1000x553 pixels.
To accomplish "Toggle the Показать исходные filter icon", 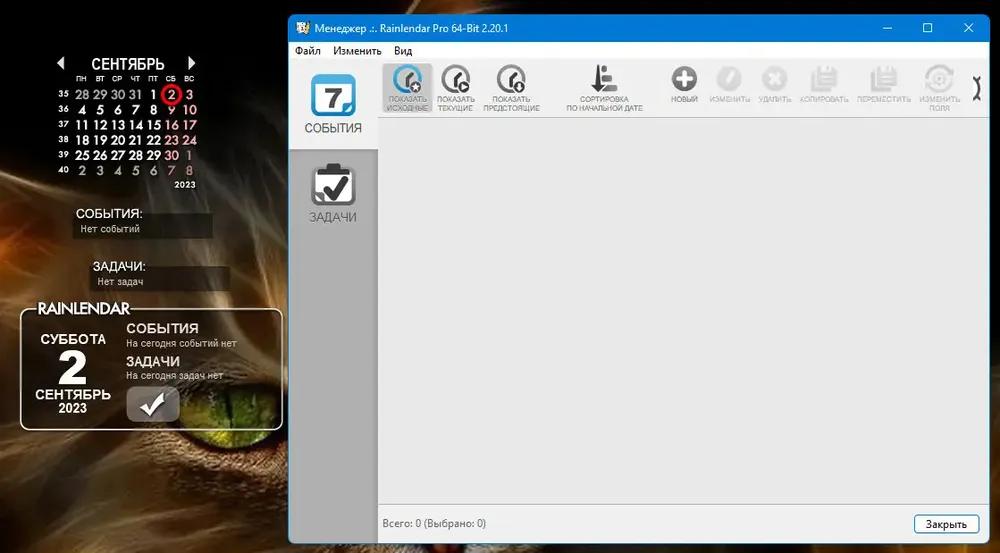I will pos(408,88).
